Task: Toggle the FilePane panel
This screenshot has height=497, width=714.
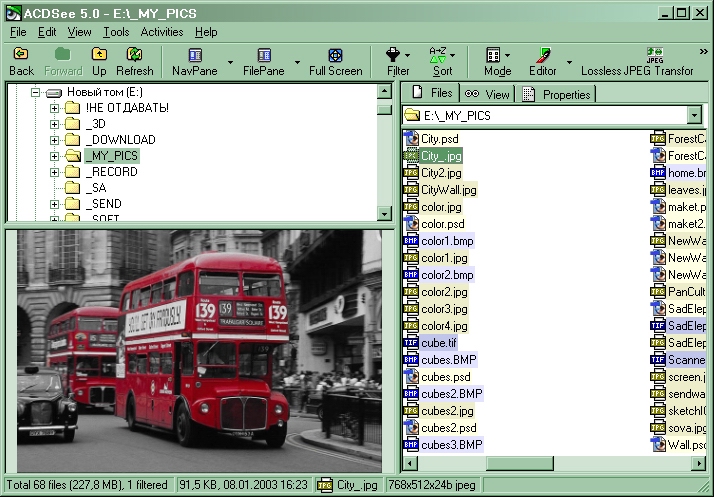Action: [x=264, y=55]
